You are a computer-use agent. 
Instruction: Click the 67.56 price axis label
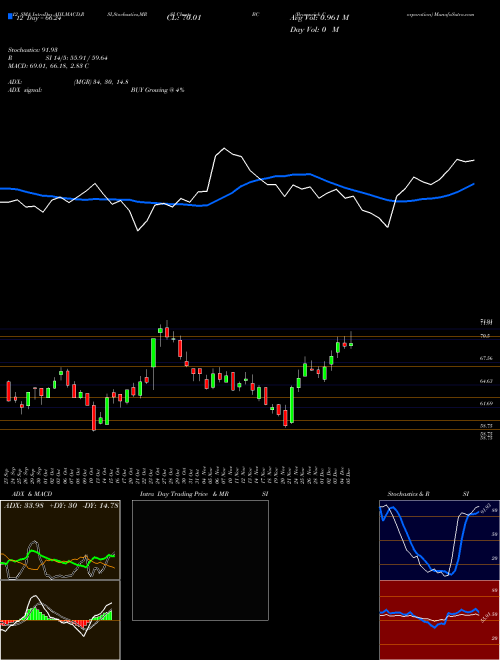(486, 358)
